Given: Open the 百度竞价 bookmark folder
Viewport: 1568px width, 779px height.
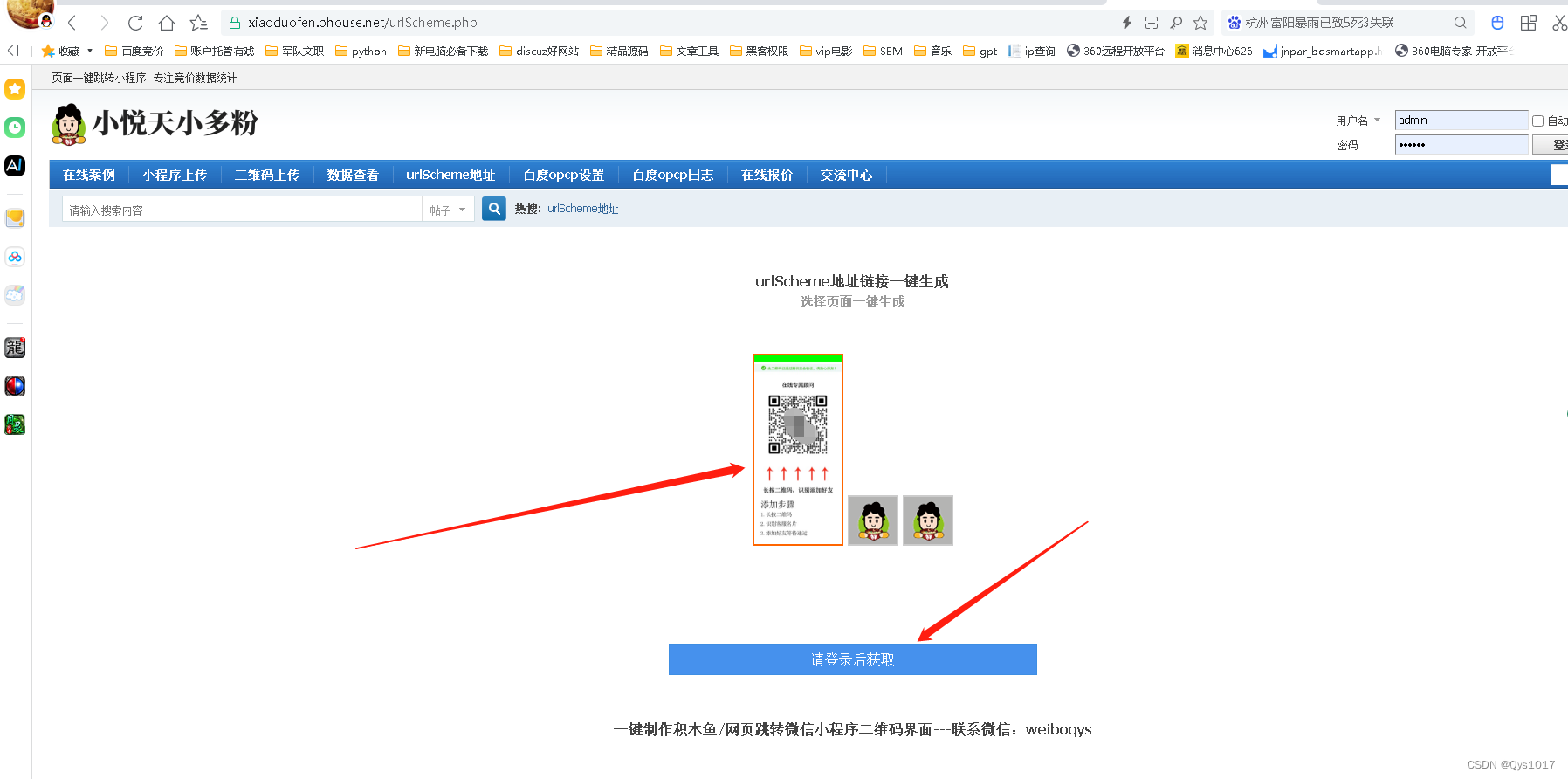Looking at the screenshot, I should [134, 51].
